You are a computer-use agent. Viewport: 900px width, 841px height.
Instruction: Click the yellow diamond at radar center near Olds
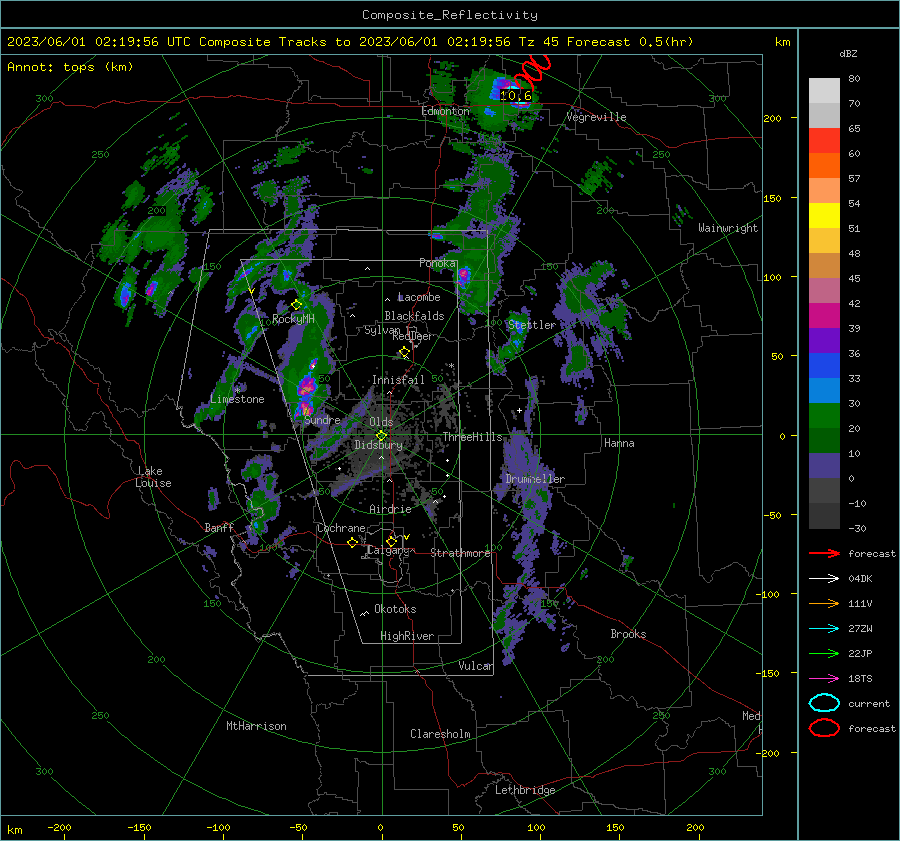point(381,436)
